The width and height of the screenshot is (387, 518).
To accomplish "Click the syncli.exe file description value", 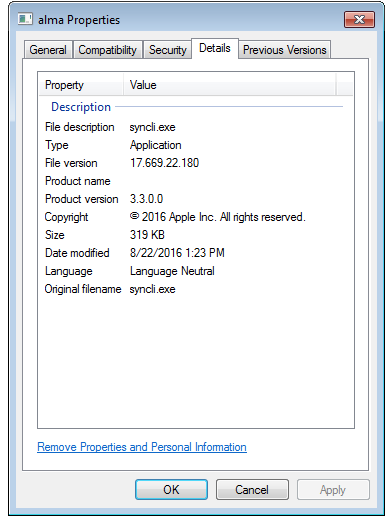I will (152, 127).
